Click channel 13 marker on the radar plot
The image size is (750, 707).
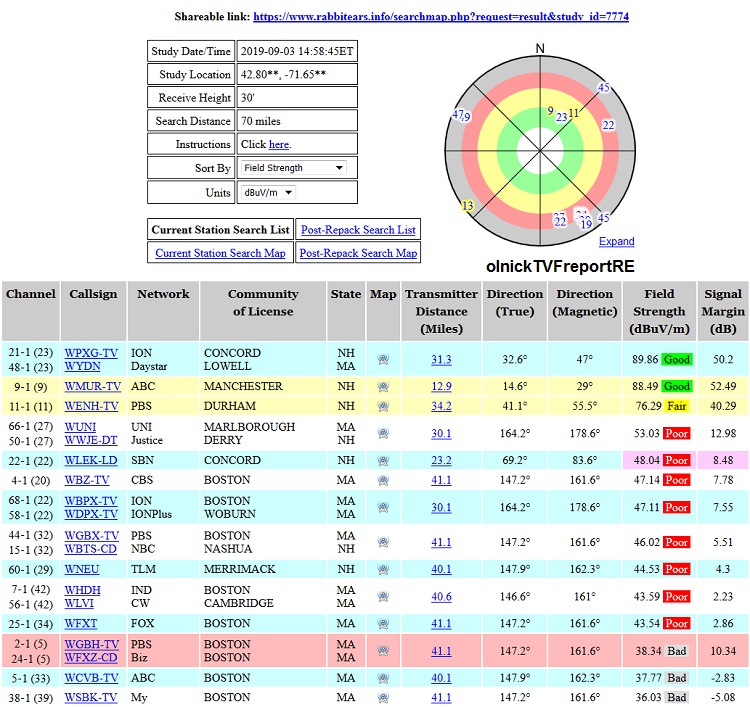[x=466, y=206]
